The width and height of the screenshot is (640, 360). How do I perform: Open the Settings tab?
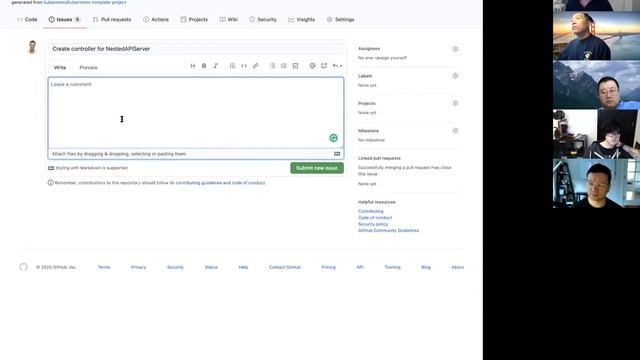click(x=340, y=20)
